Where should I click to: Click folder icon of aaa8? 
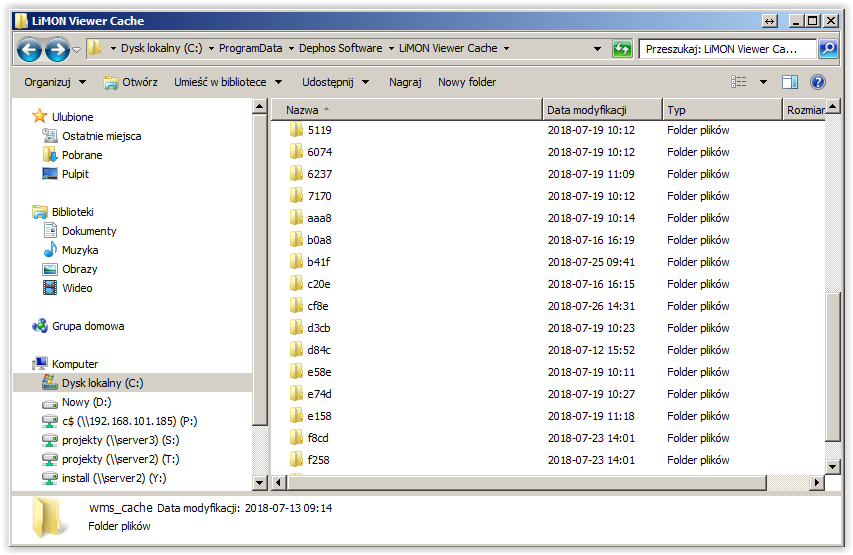coord(296,218)
